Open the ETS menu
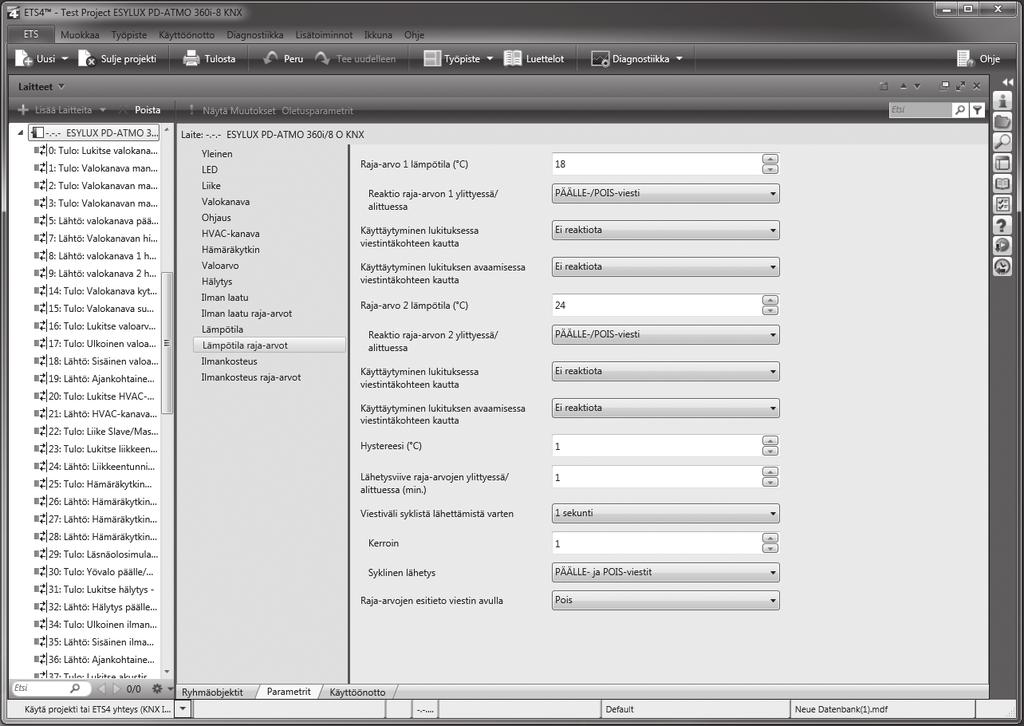1024x726 pixels. 31,35
